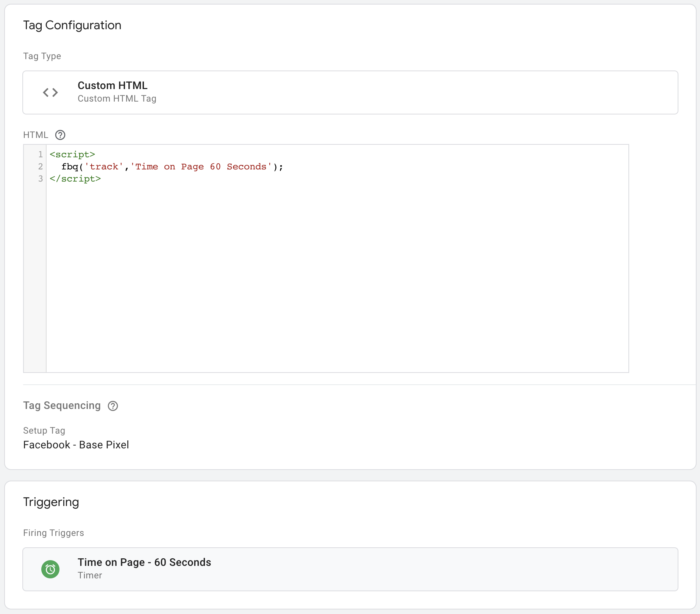Click the green Timer trigger icon
This screenshot has width=700, height=614.
pos(50,569)
